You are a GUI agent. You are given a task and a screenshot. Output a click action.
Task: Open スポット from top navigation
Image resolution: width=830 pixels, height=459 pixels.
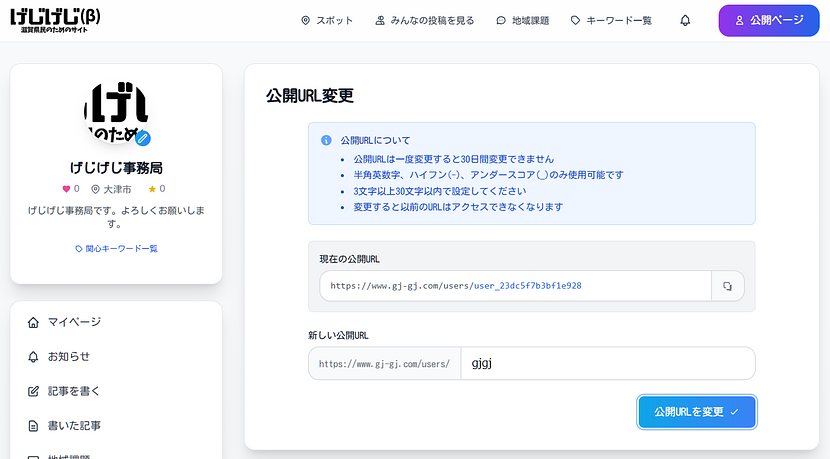326,20
